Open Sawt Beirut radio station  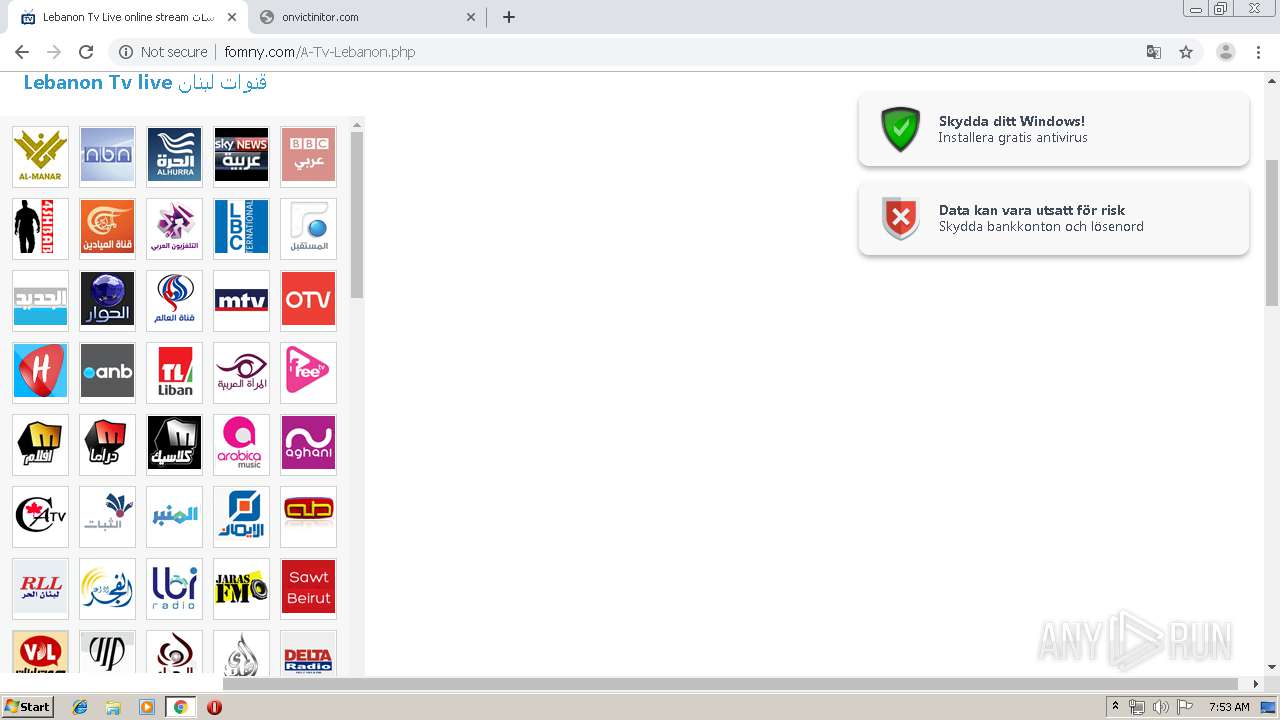308,588
